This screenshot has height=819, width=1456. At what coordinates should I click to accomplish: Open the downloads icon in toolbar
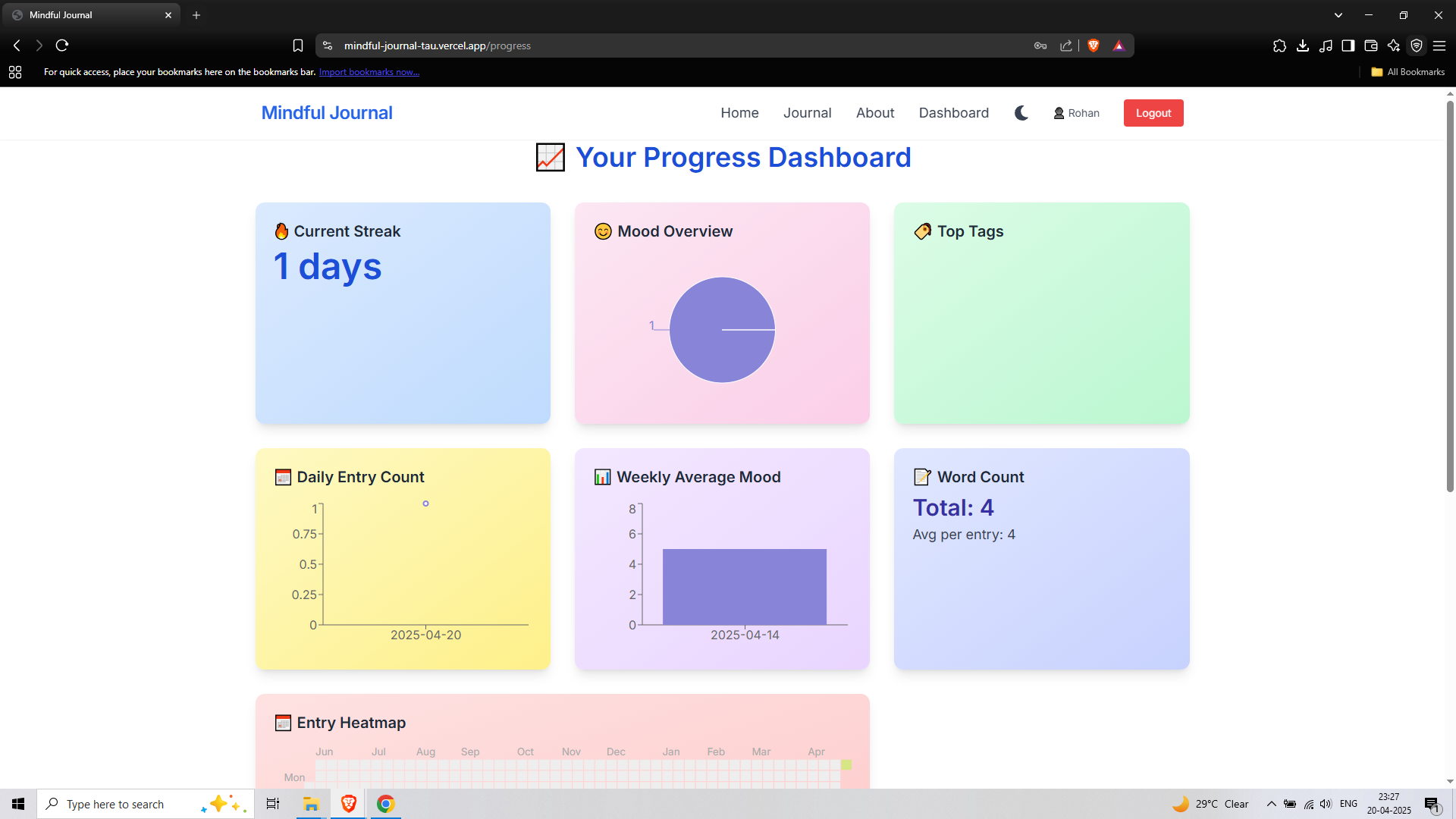click(1302, 45)
